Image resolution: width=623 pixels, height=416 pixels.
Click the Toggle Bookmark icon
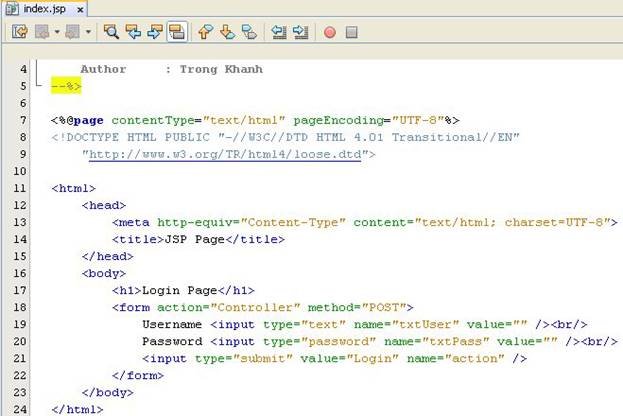click(x=249, y=32)
